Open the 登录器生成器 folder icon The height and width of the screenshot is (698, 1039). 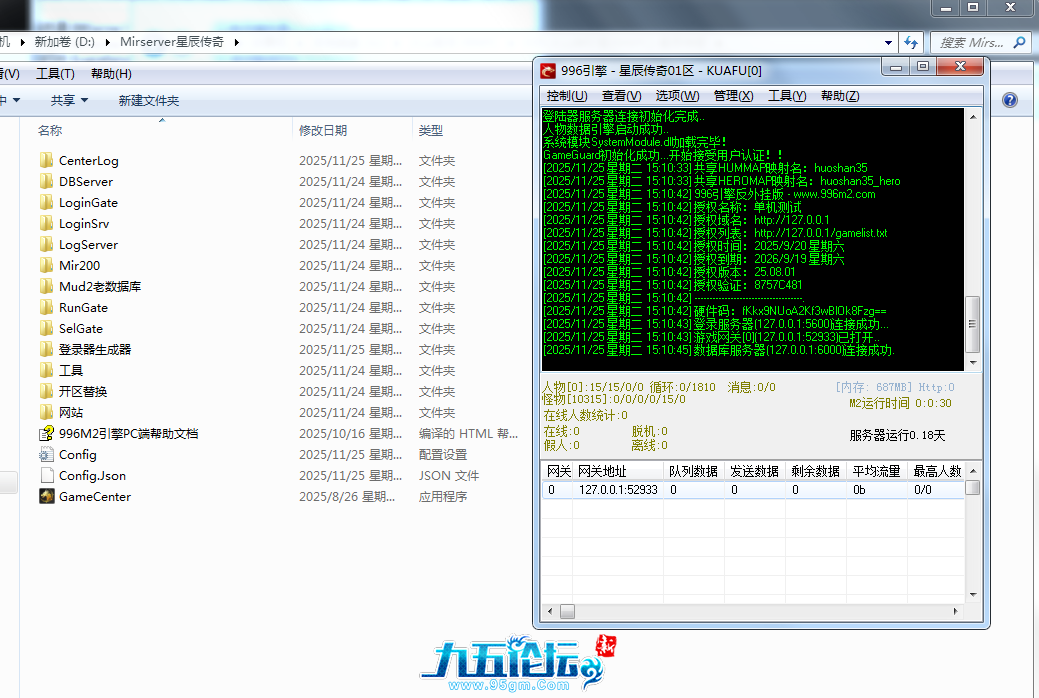[46, 350]
